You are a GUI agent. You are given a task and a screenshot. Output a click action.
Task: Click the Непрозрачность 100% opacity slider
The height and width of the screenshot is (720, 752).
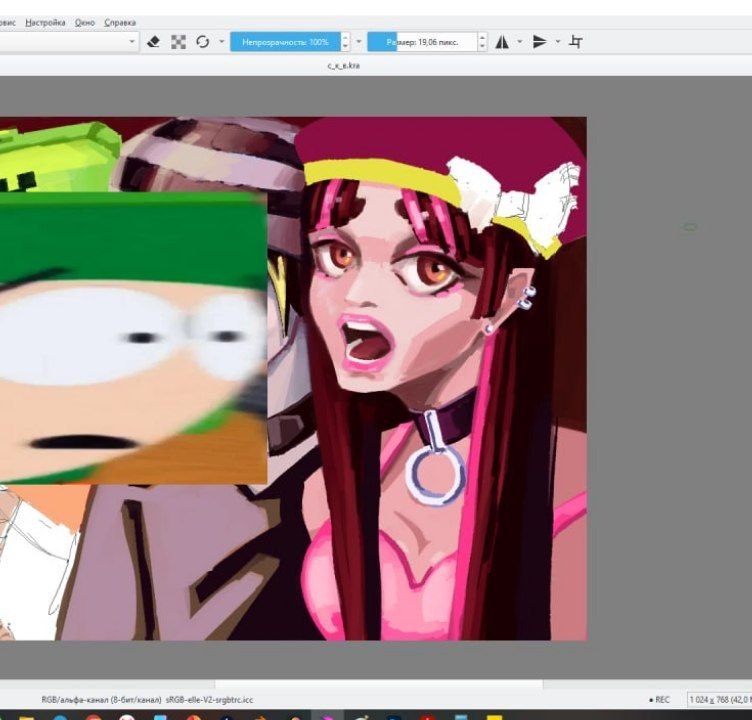tap(285, 42)
